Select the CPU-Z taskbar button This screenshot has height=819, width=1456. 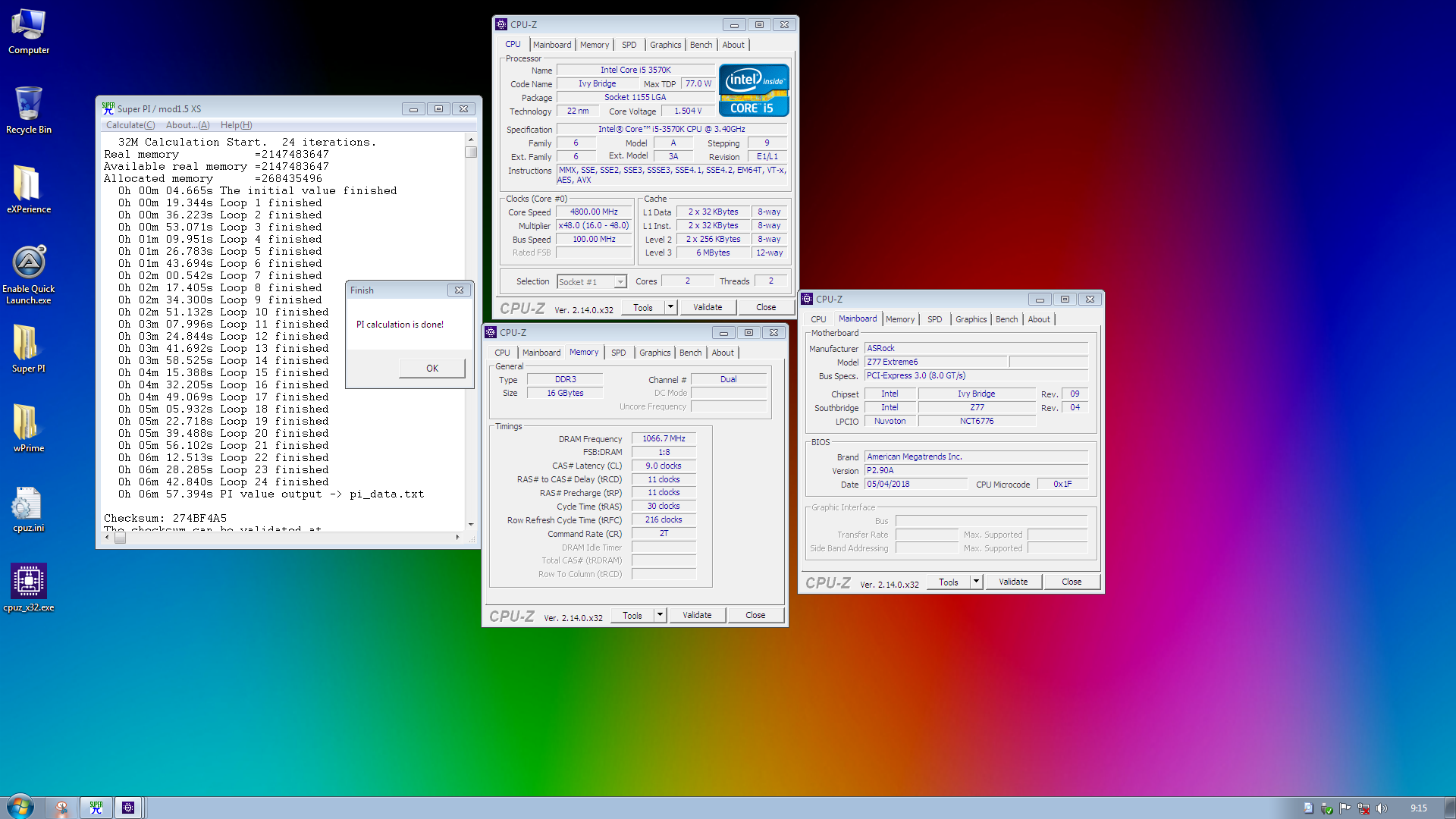[x=128, y=808]
